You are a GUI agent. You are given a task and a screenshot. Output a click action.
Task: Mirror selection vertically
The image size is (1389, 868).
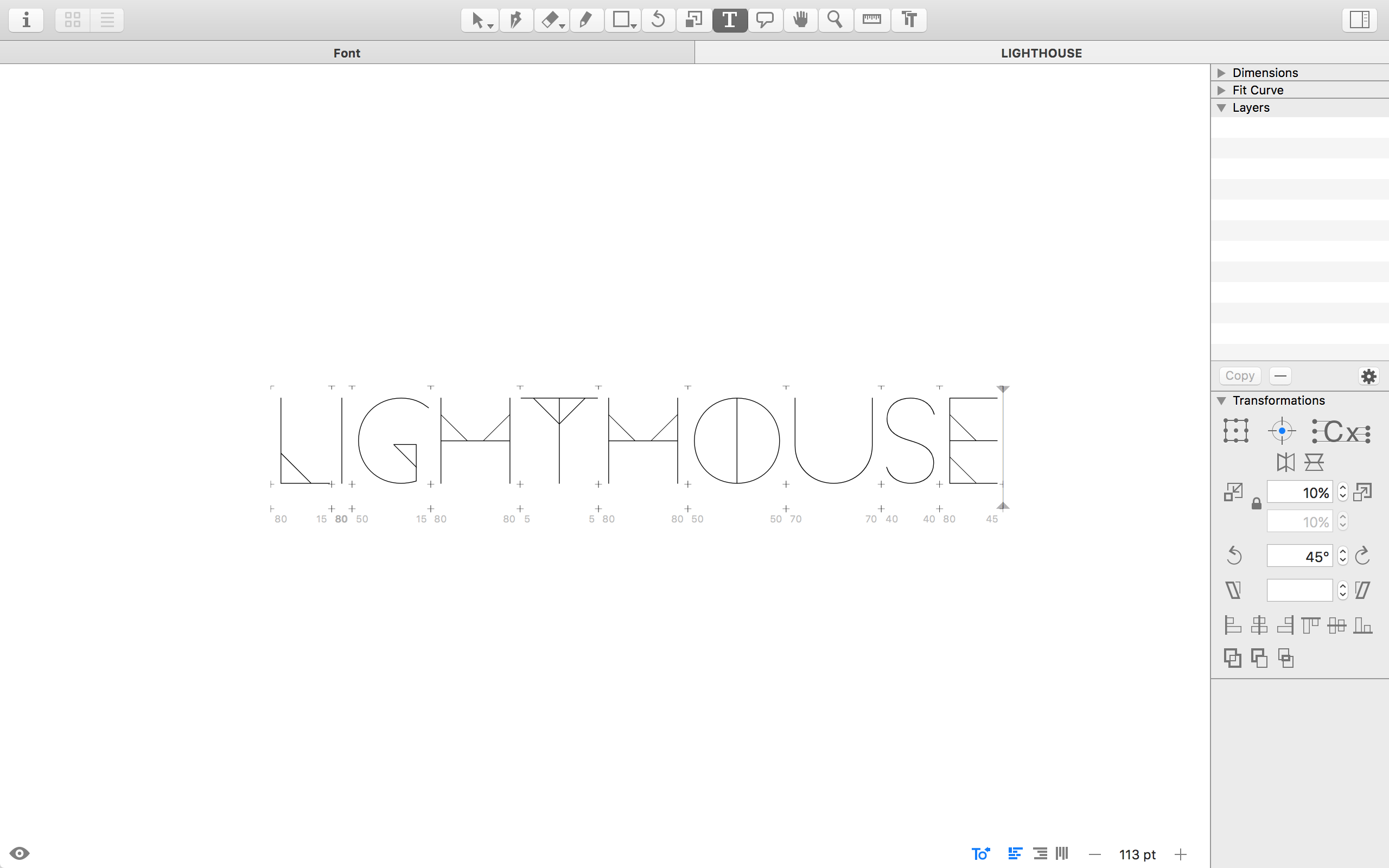(1314, 462)
